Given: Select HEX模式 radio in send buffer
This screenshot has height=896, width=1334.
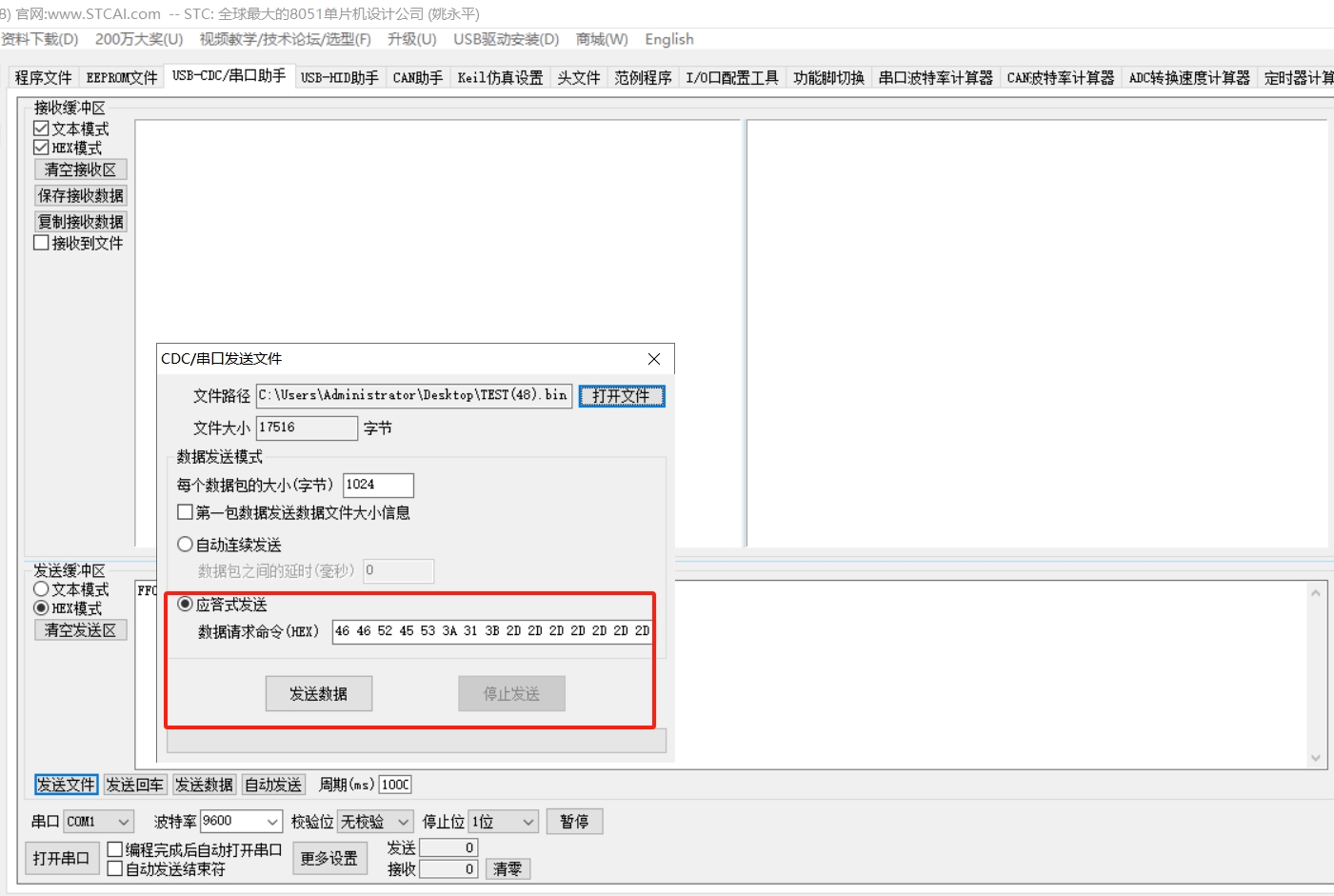Looking at the screenshot, I should (41, 607).
